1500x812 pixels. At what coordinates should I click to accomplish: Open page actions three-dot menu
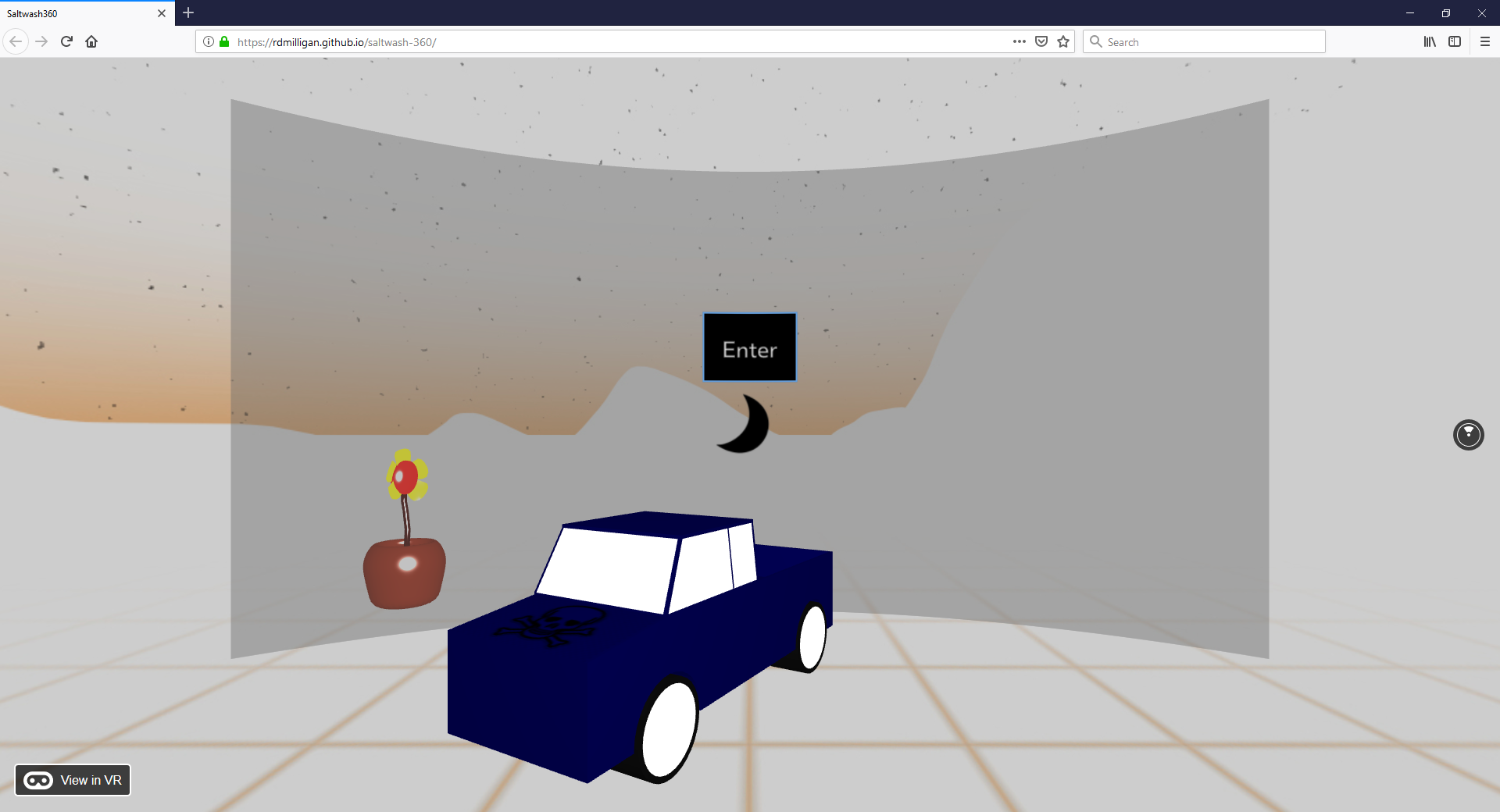coord(1020,41)
